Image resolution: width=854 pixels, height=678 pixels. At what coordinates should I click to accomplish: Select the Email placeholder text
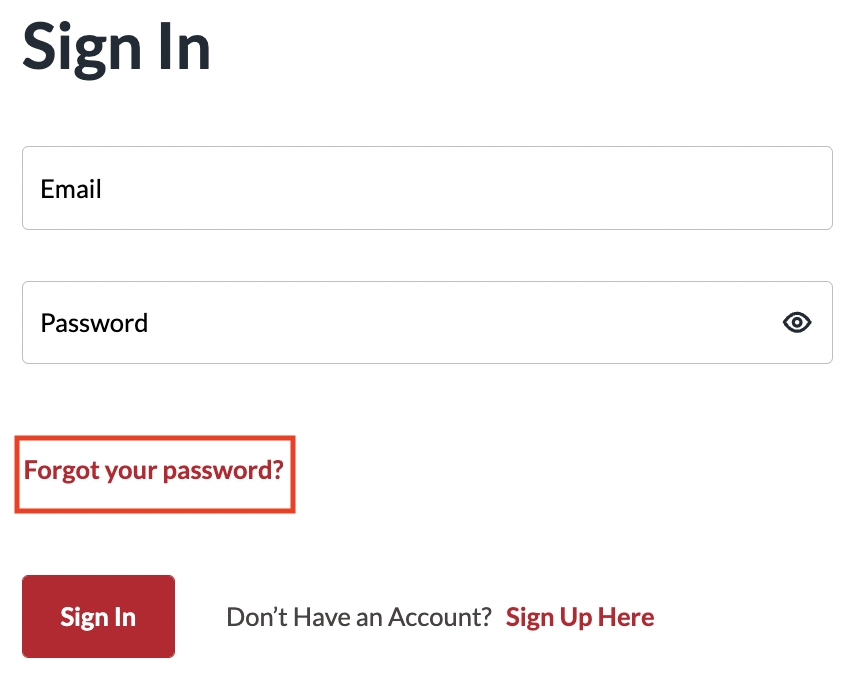pos(71,189)
